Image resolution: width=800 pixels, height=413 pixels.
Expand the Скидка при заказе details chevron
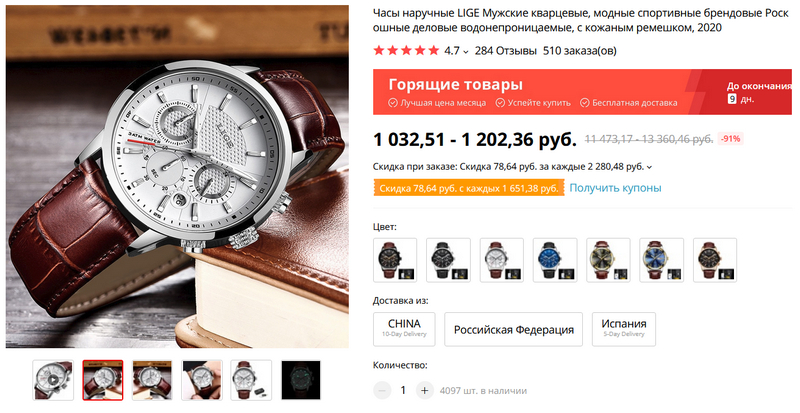(649, 167)
